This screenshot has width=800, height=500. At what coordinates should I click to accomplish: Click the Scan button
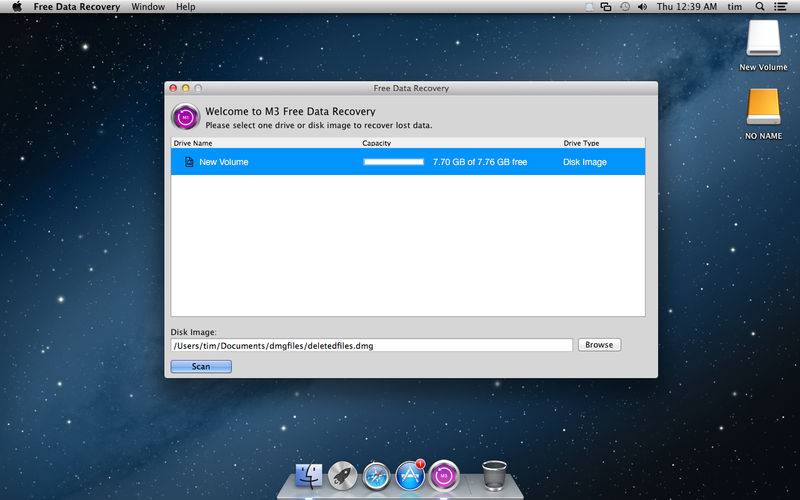coord(201,366)
